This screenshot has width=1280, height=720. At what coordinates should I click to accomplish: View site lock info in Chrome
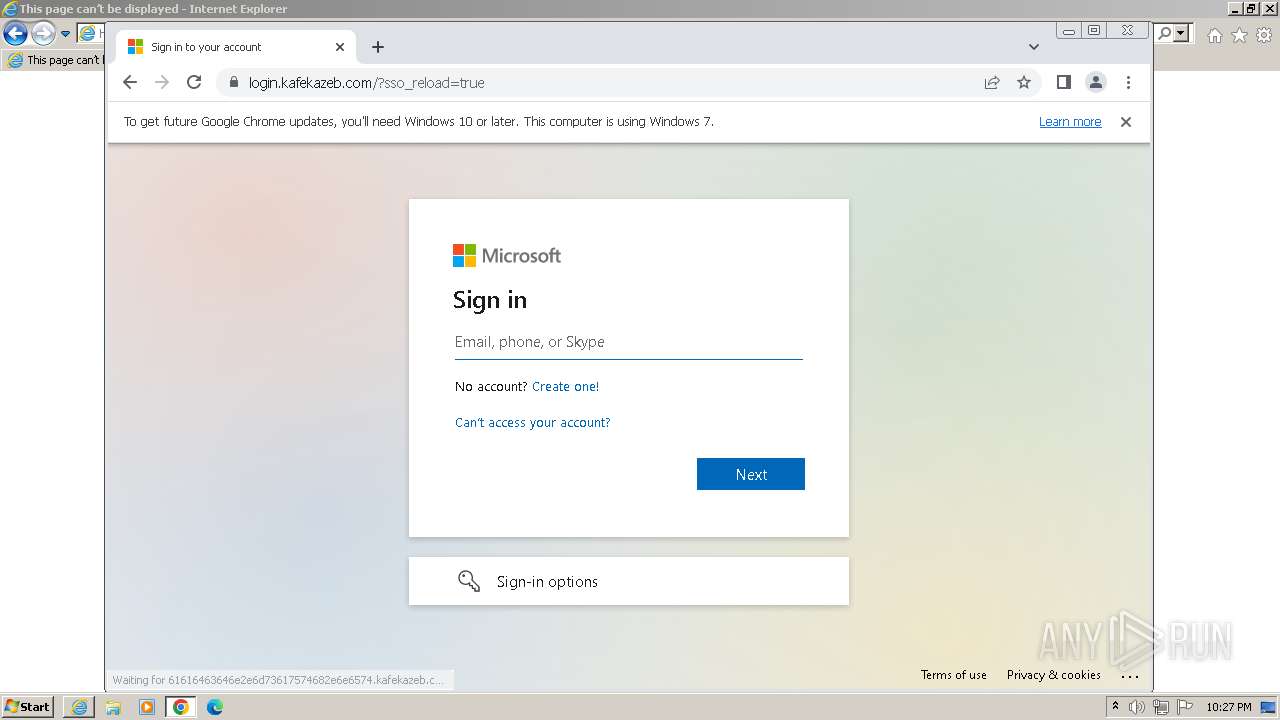coord(234,83)
